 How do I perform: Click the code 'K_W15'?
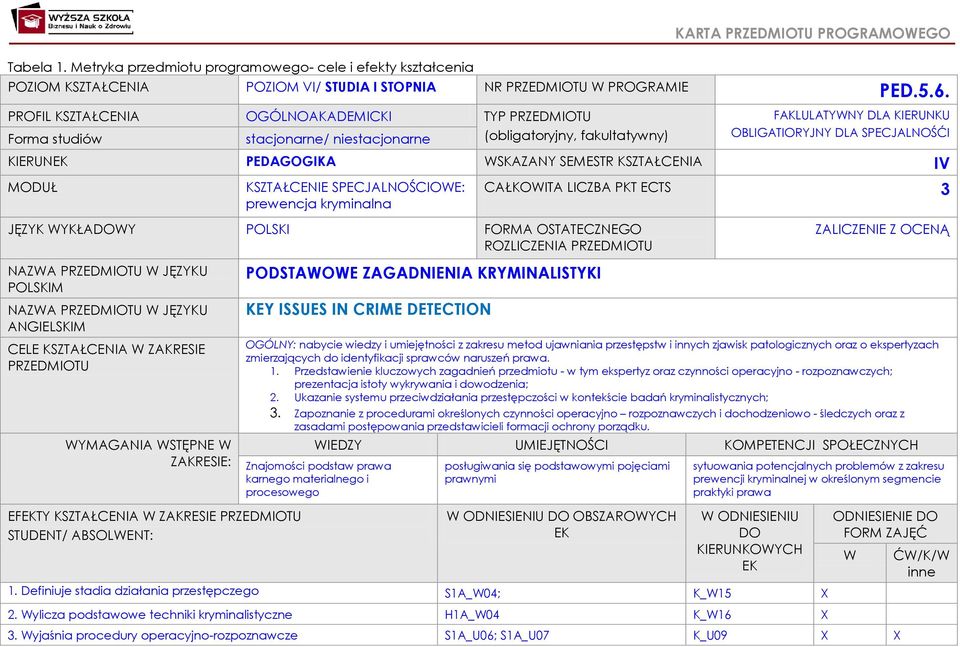click(x=711, y=593)
